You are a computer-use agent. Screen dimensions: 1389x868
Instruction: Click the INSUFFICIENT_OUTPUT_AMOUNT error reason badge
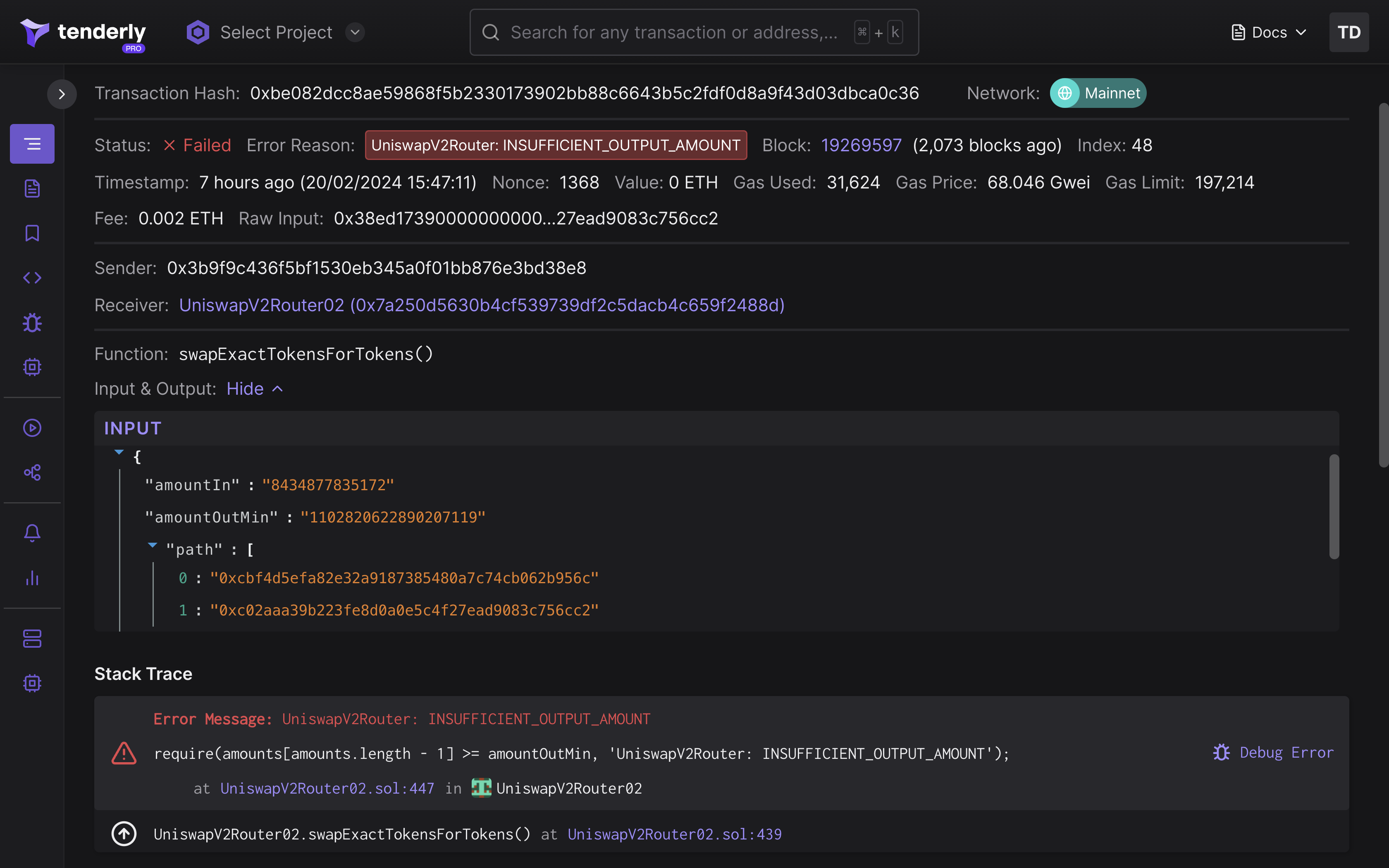556,145
